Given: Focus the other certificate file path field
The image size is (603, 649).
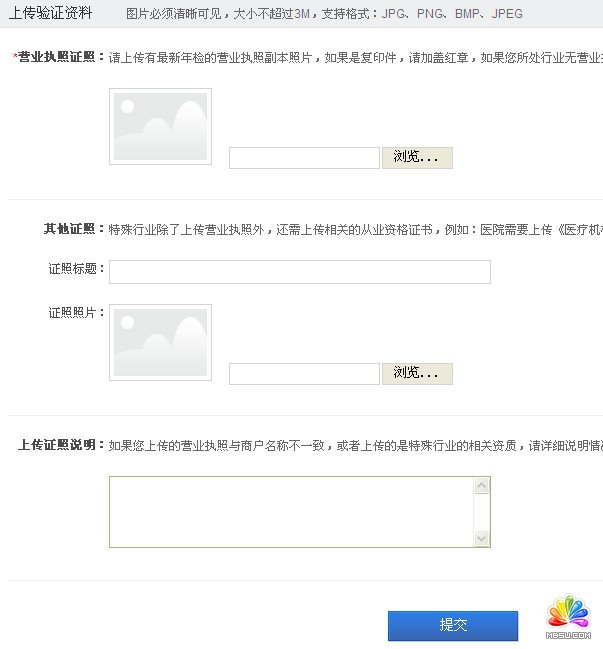Looking at the screenshot, I should coord(304,374).
